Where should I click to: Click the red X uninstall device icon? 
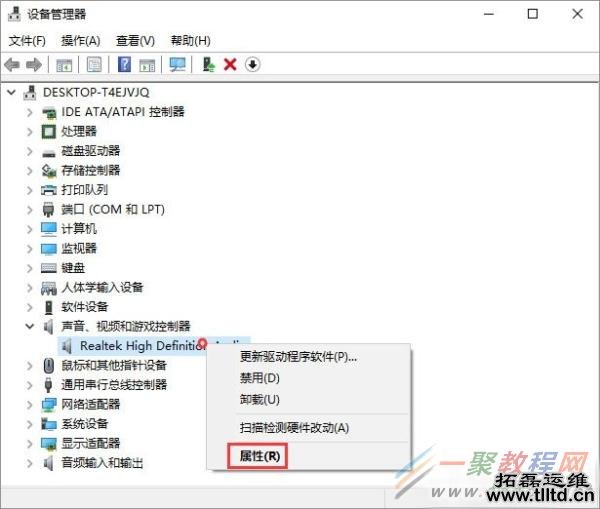click(230, 64)
